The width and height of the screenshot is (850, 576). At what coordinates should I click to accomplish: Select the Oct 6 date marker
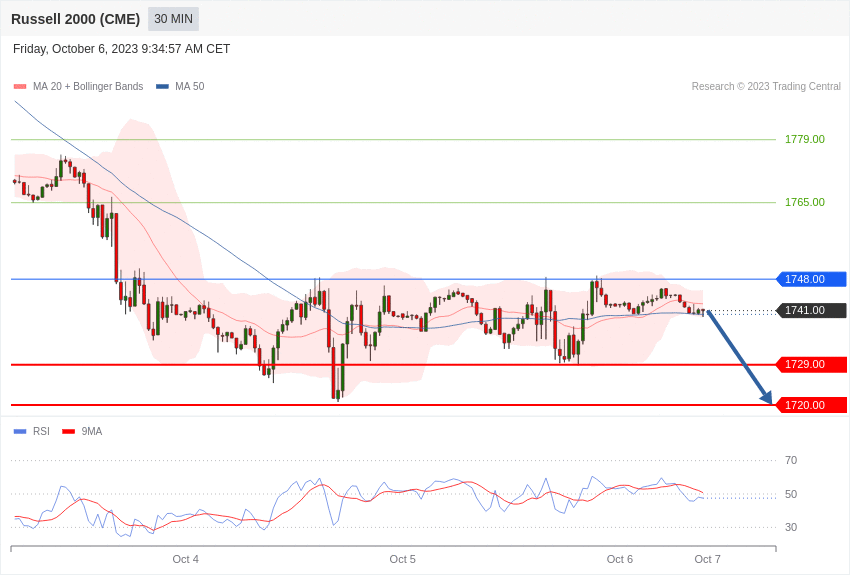(620, 559)
